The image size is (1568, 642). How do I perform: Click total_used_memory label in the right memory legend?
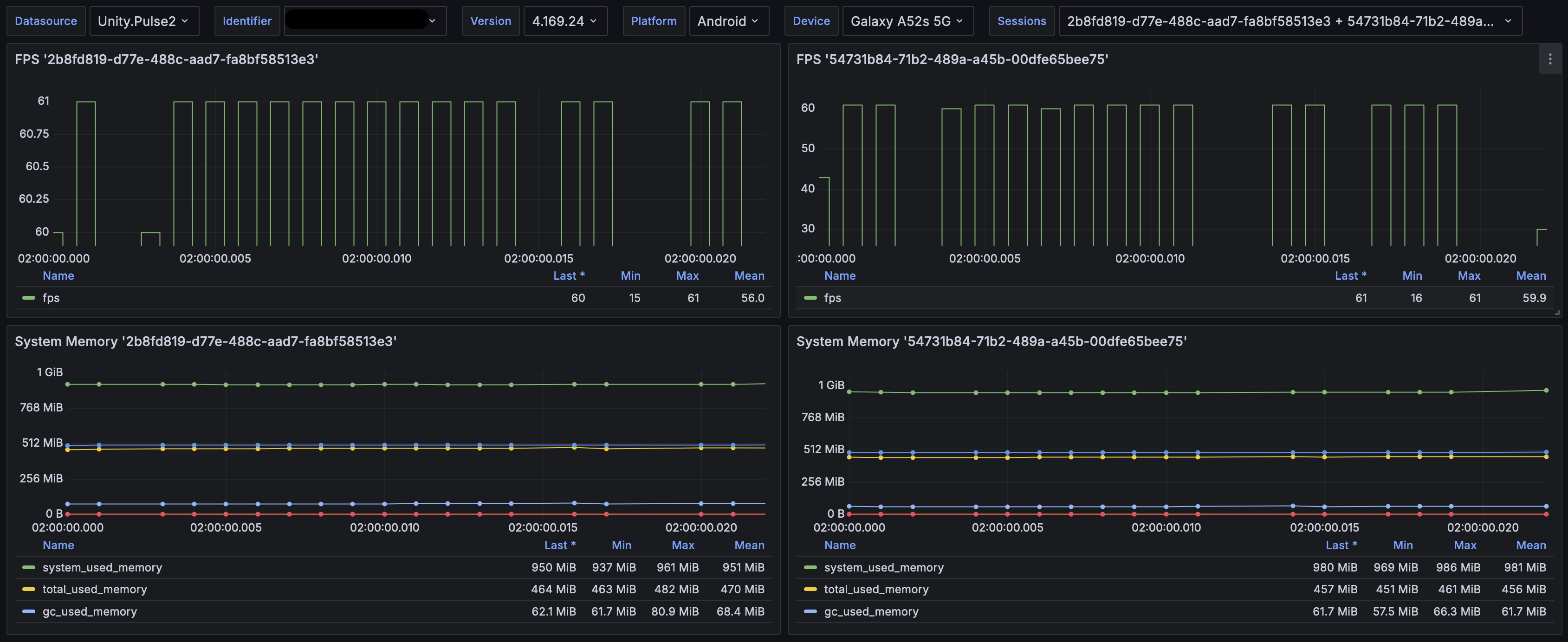[x=876, y=589]
